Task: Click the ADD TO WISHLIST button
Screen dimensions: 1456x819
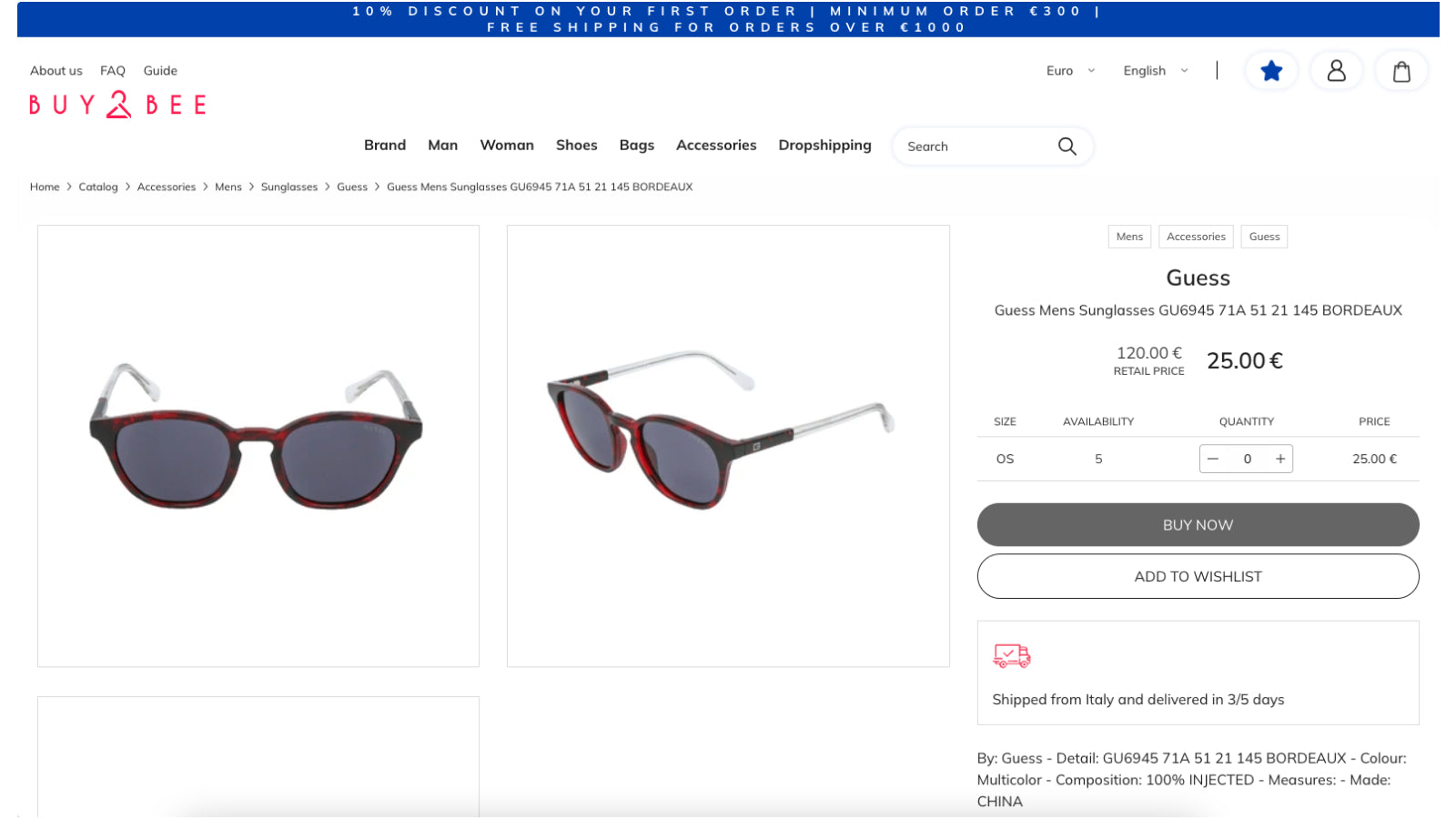Action: [1198, 577]
